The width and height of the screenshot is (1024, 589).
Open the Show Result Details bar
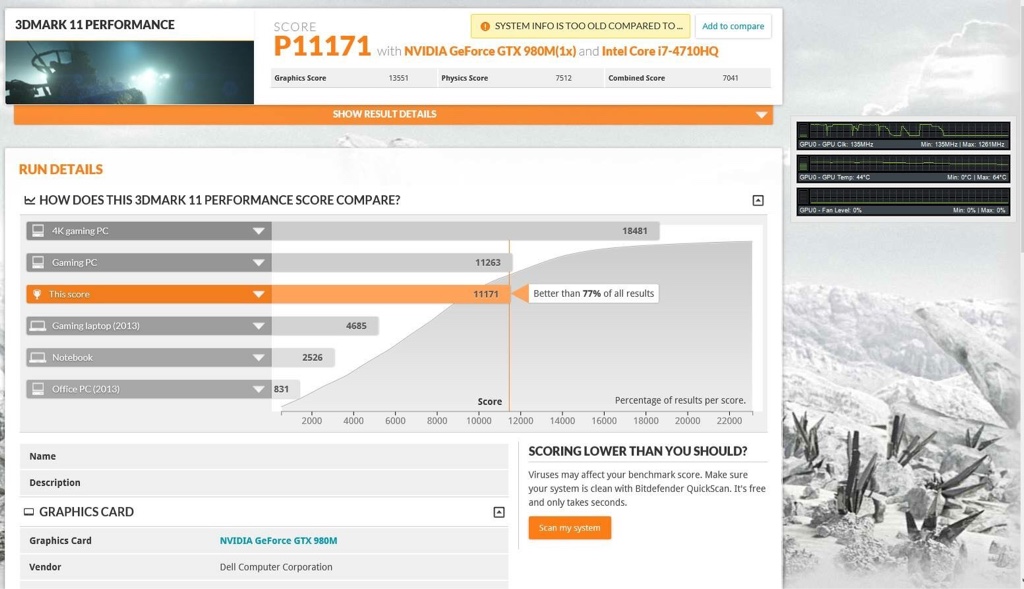click(x=393, y=114)
